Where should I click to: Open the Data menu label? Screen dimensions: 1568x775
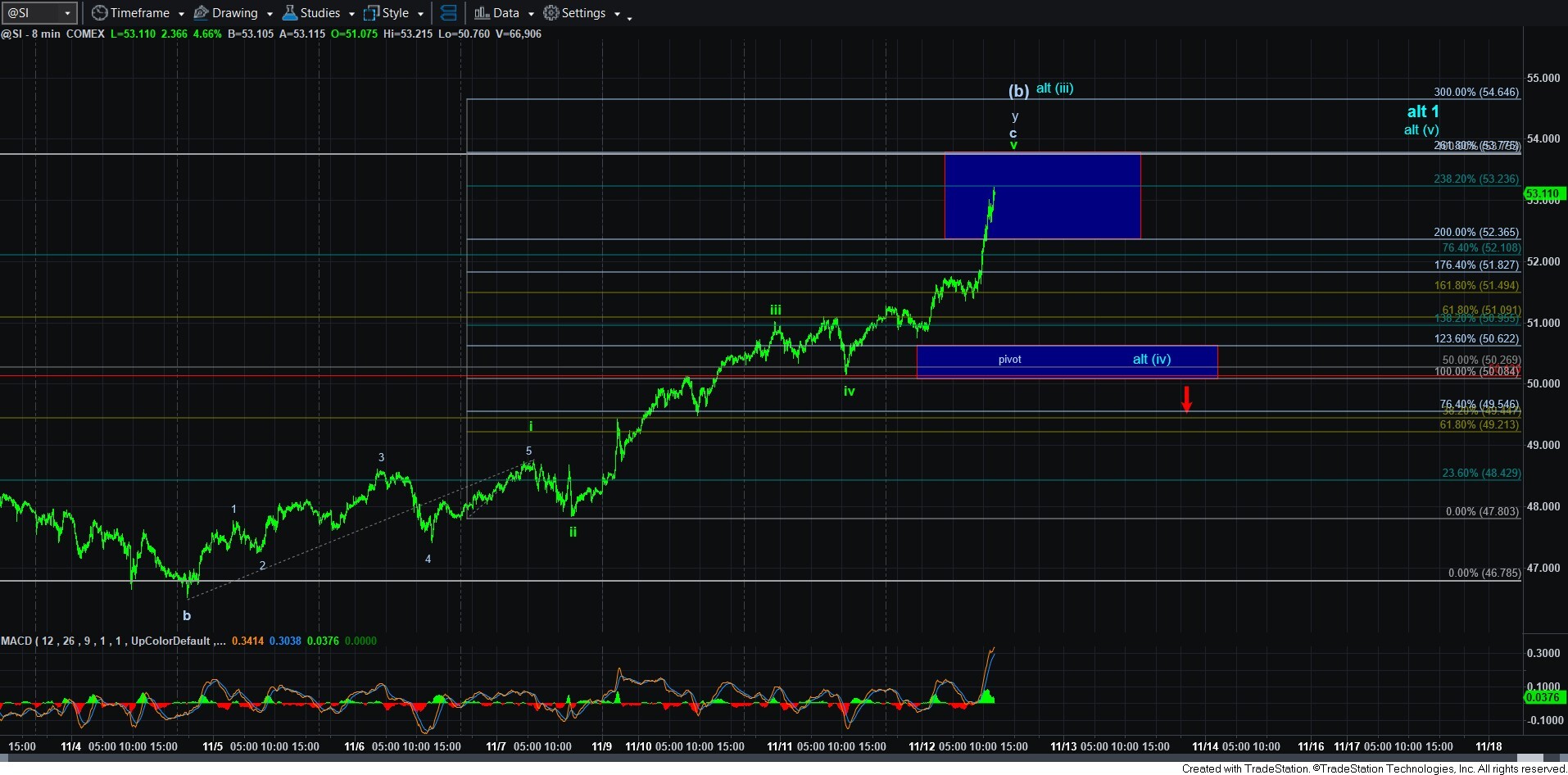(505, 13)
